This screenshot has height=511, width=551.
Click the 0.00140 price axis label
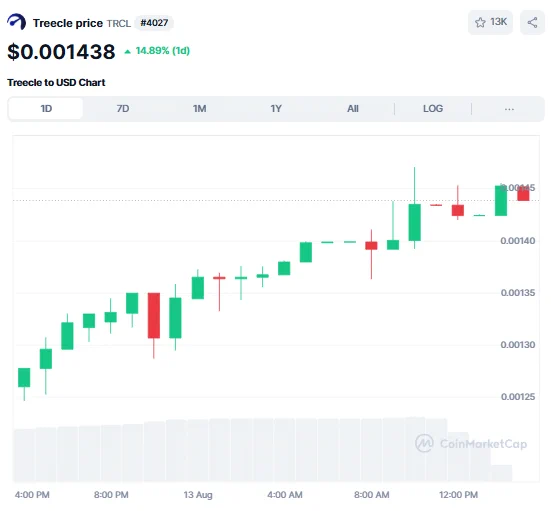point(518,241)
